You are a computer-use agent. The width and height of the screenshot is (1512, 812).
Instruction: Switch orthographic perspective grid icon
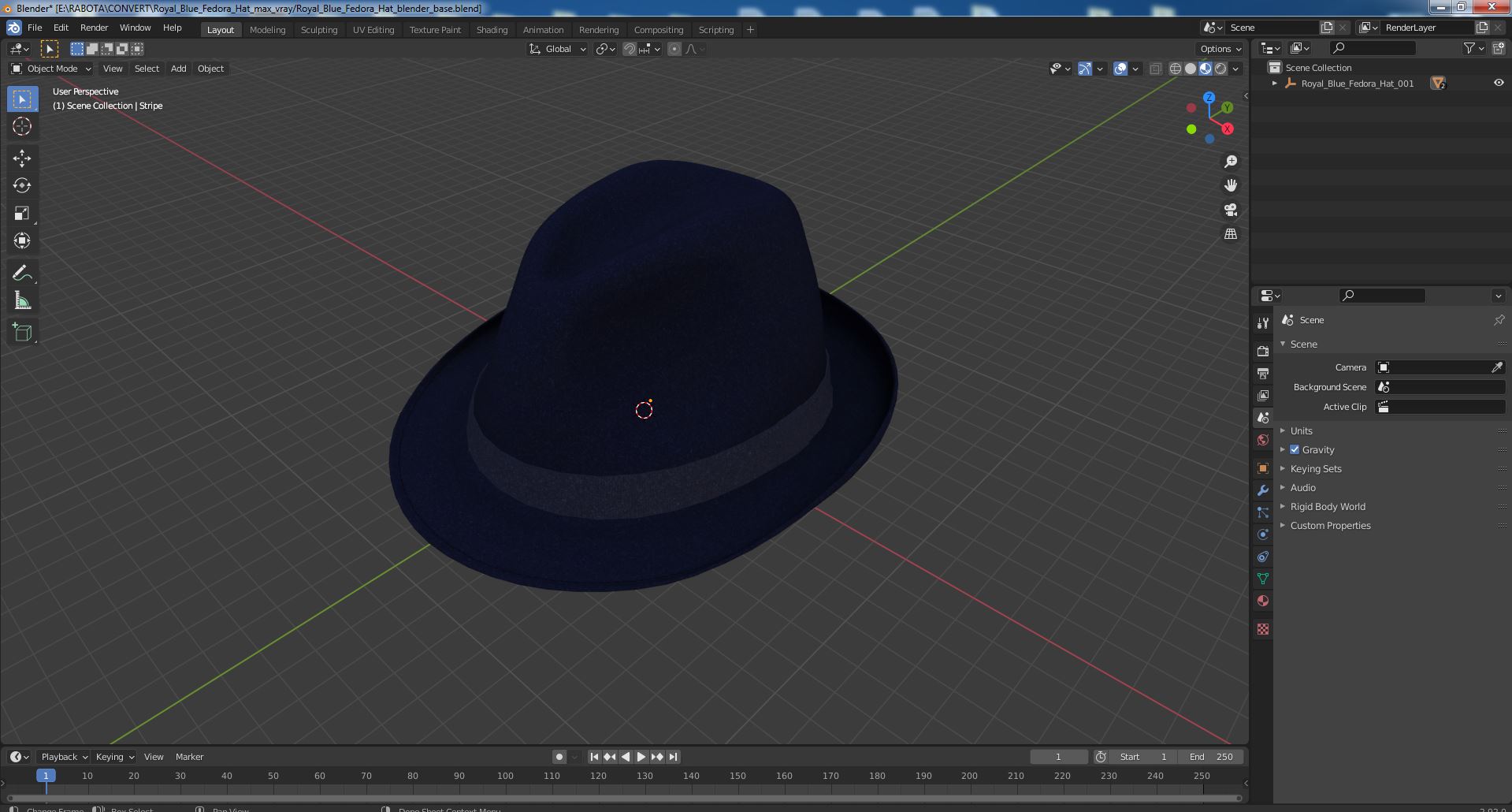click(1230, 234)
